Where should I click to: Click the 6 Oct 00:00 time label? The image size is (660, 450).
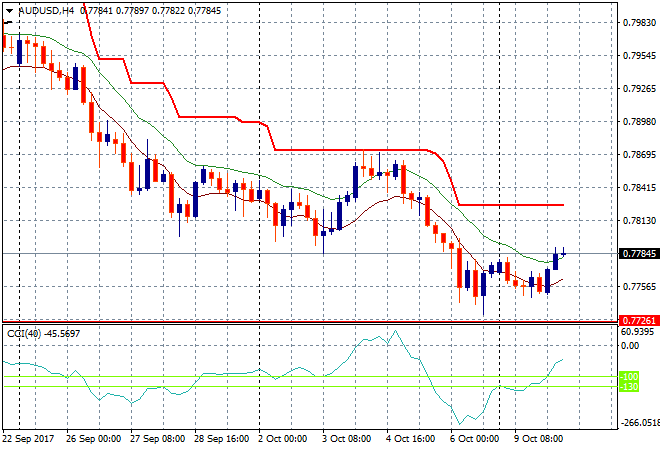click(474, 439)
